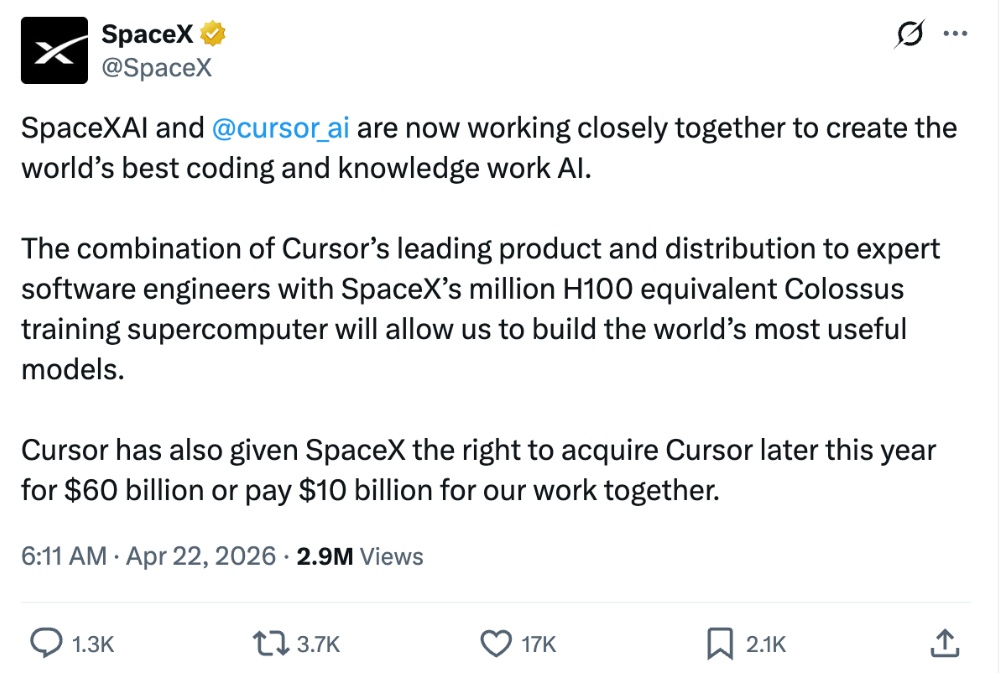The height and width of the screenshot is (673, 1000).
Task: Open the @cursor_ai mention link
Action: point(281,129)
